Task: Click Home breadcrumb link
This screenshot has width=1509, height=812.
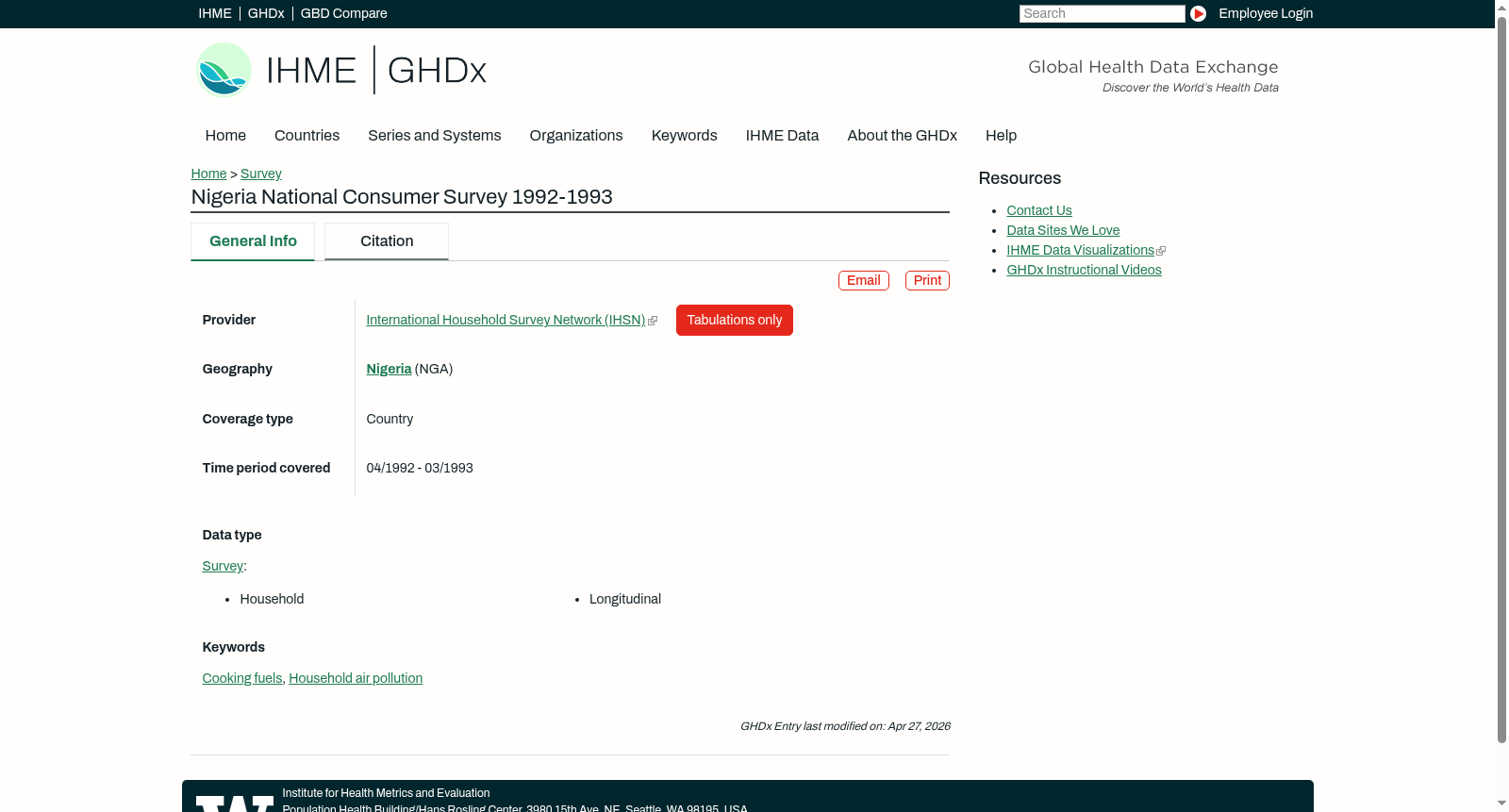Action: point(208,174)
